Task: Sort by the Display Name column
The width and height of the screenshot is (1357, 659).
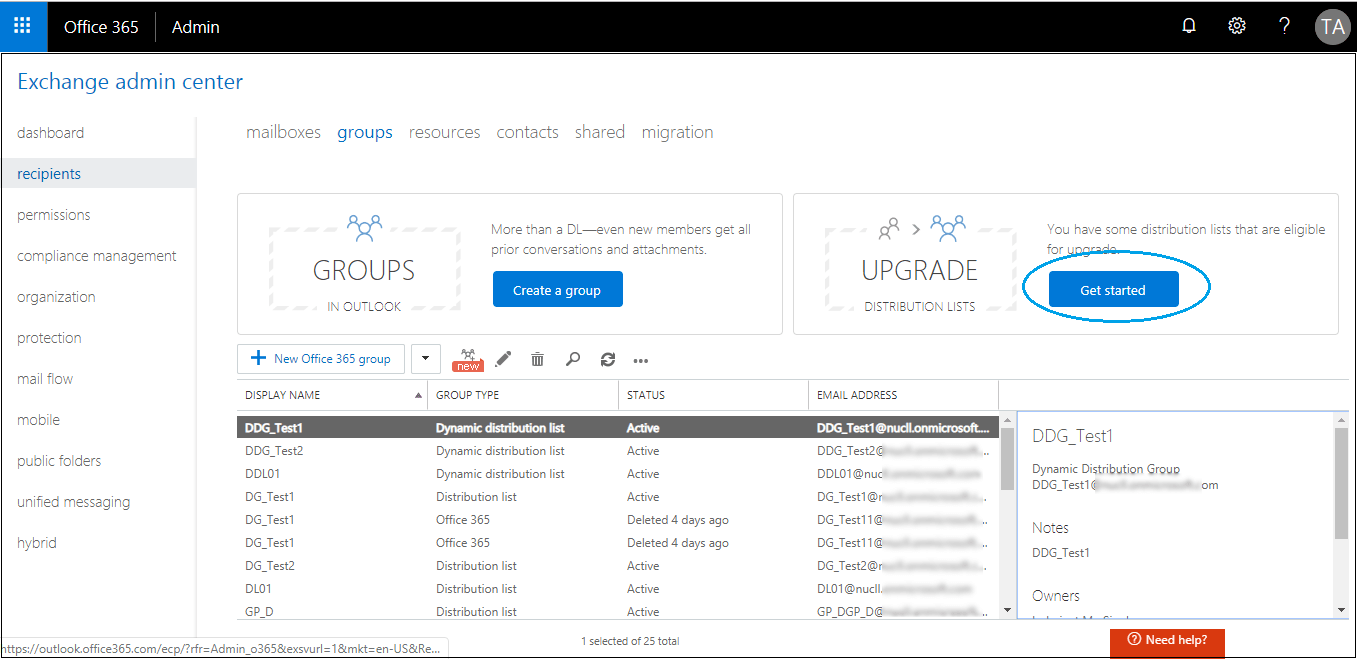Action: (331, 395)
